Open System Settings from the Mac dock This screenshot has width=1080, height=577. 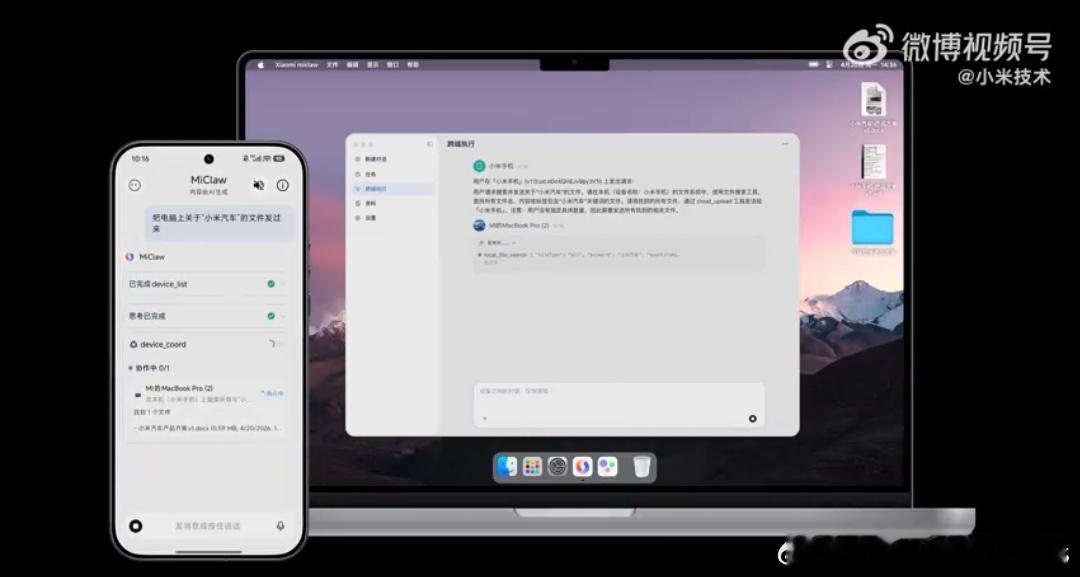[x=557, y=467]
